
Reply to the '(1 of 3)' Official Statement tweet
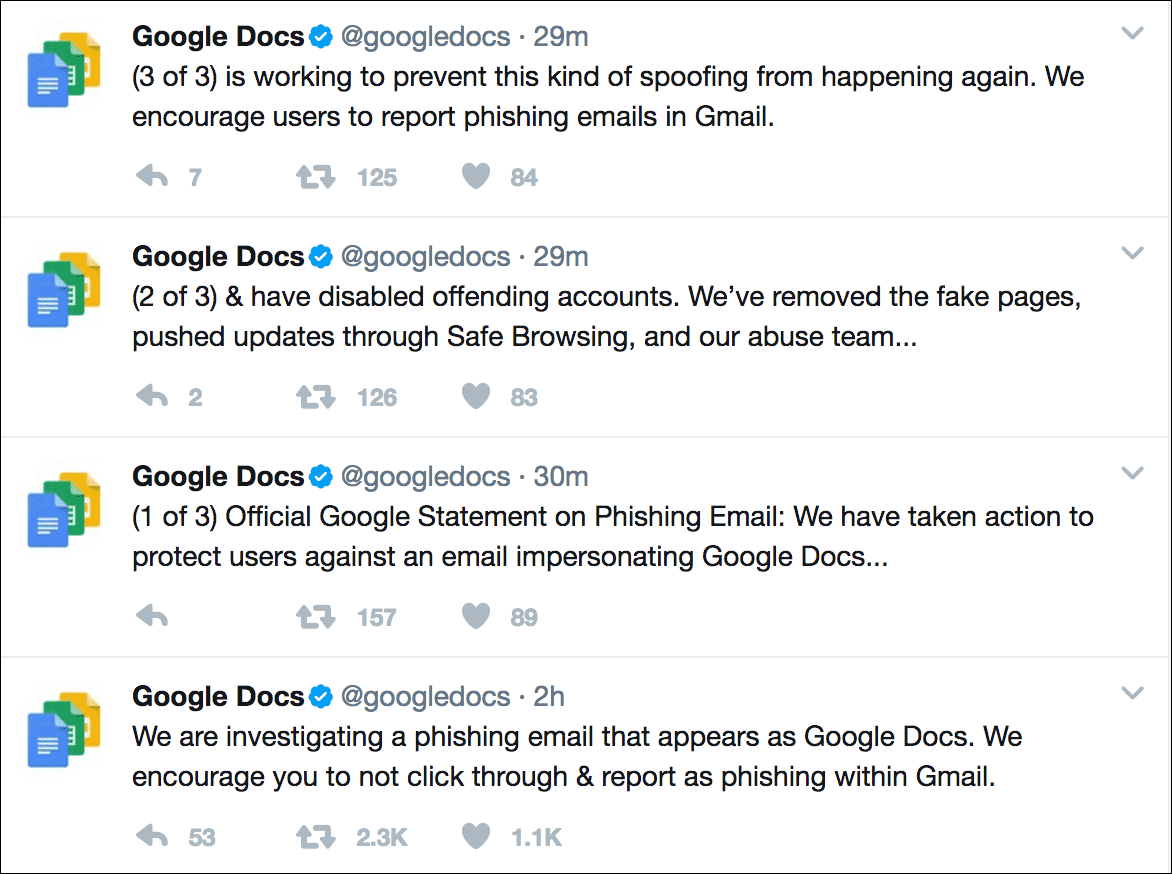point(152,617)
